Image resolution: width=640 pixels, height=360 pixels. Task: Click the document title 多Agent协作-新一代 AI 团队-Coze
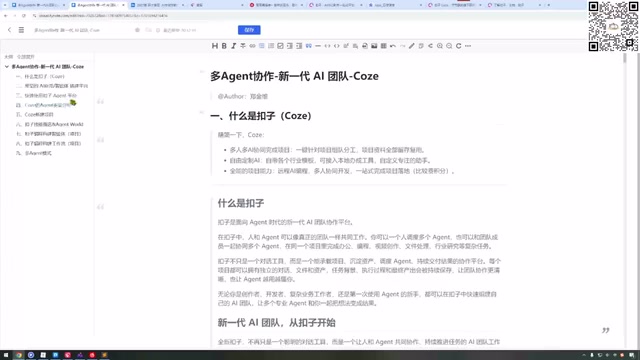point(294,76)
